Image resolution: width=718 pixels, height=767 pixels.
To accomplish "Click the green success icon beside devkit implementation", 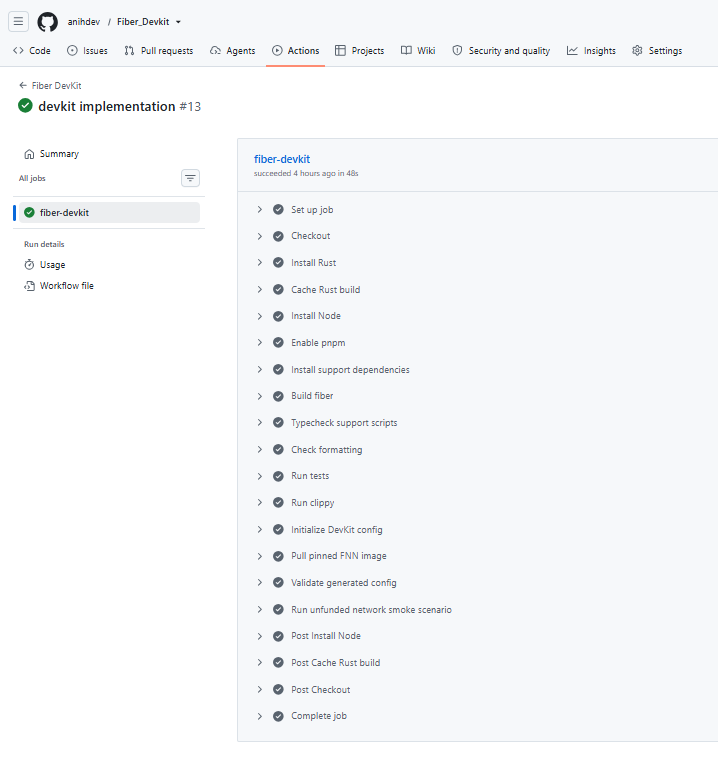I will 25,106.
